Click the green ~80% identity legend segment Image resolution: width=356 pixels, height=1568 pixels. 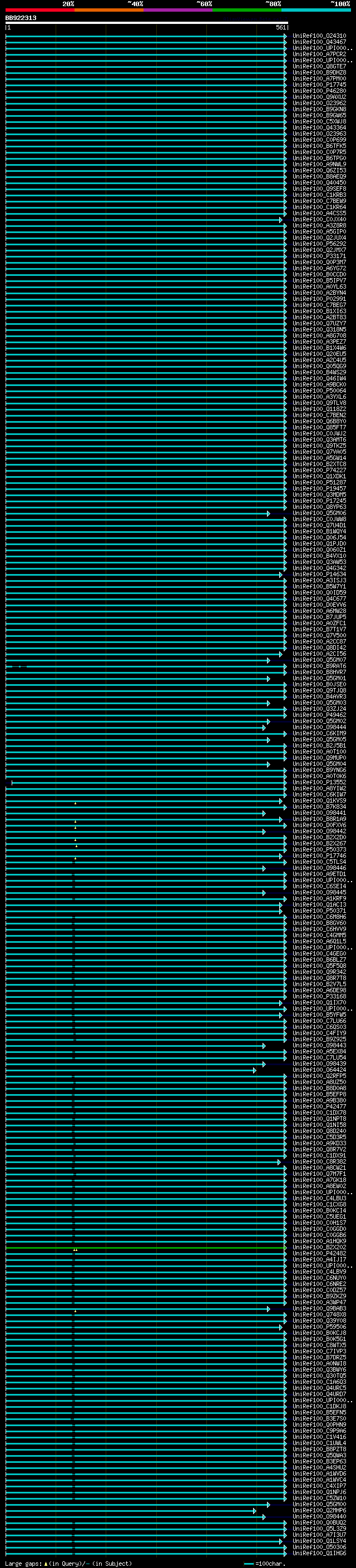pos(247,10)
